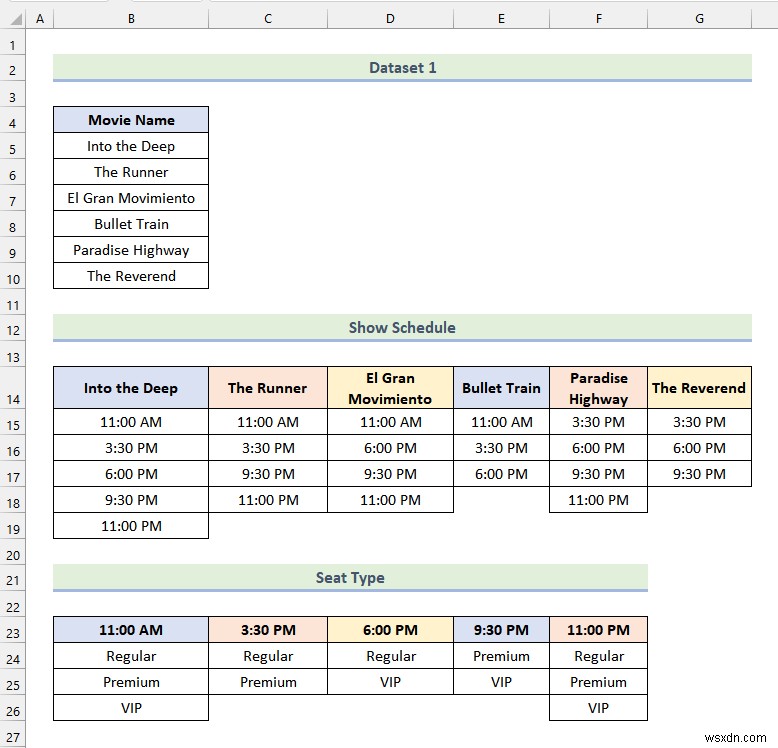
Task: Click 'Paradise Highway' schedule column header
Action: point(598,388)
